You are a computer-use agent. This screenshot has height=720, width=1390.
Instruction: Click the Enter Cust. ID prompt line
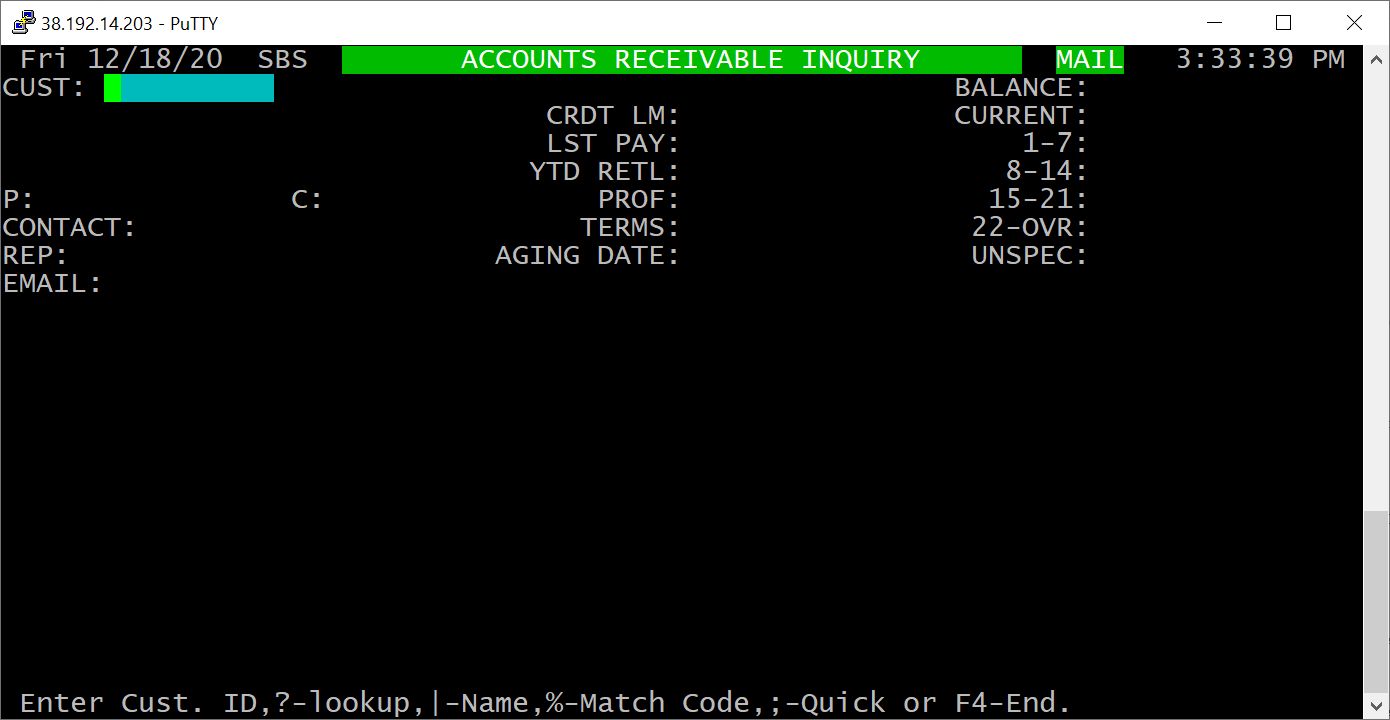pos(546,704)
